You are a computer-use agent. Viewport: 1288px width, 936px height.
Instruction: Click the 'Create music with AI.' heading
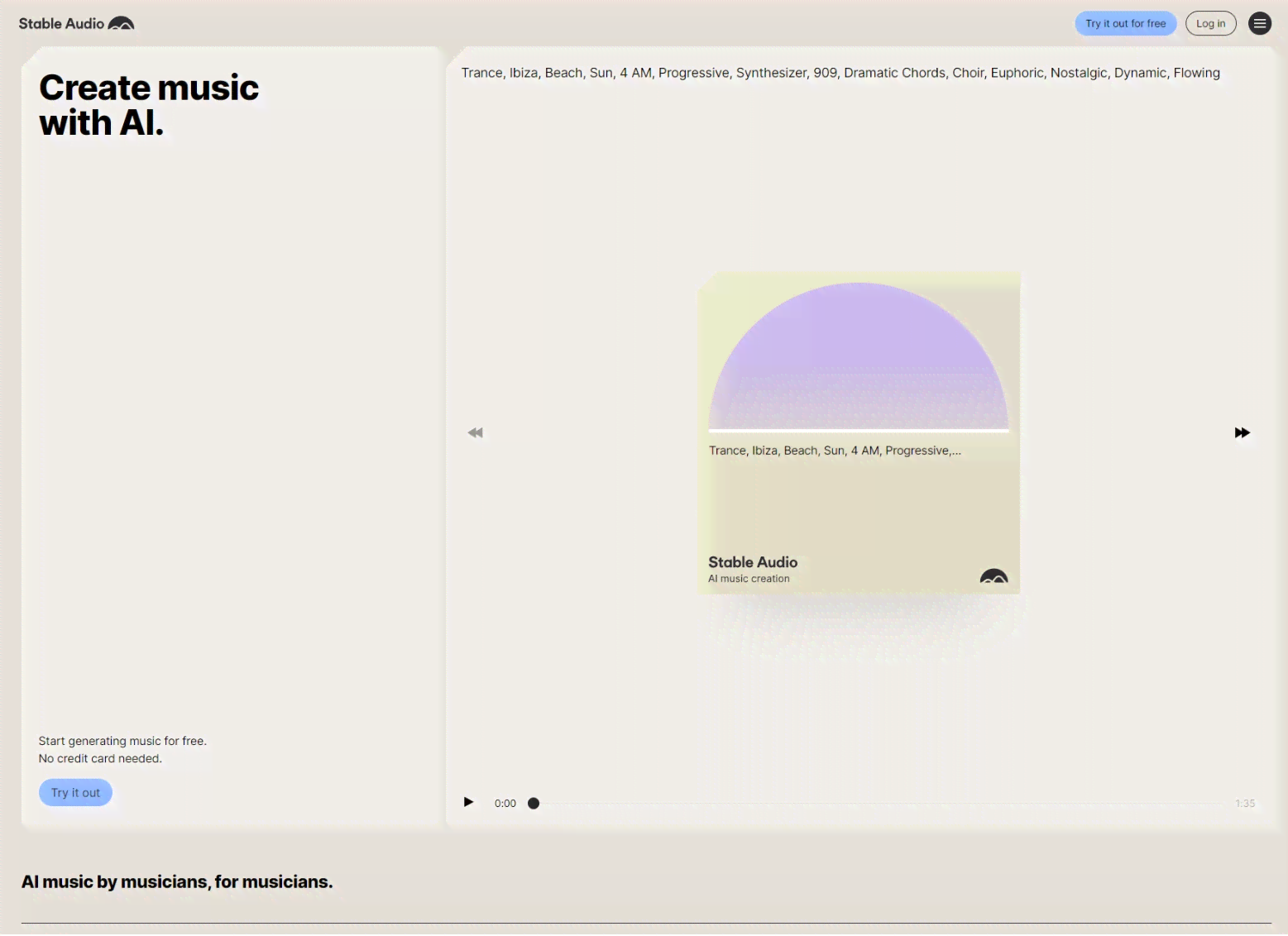(x=149, y=105)
